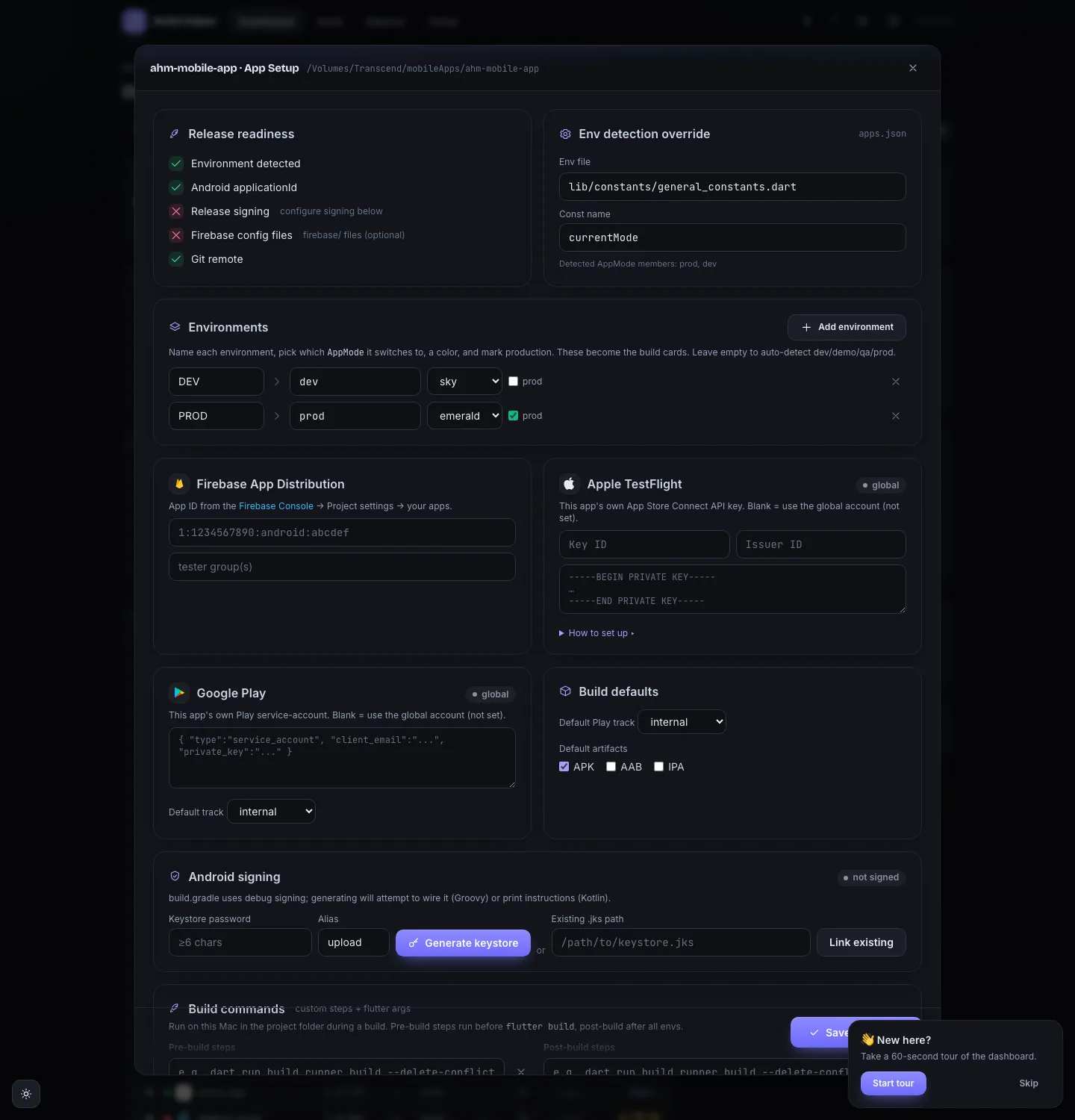The image size is (1075, 1120).
Task: Skip the dashboard tour
Action: (1029, 1083)
